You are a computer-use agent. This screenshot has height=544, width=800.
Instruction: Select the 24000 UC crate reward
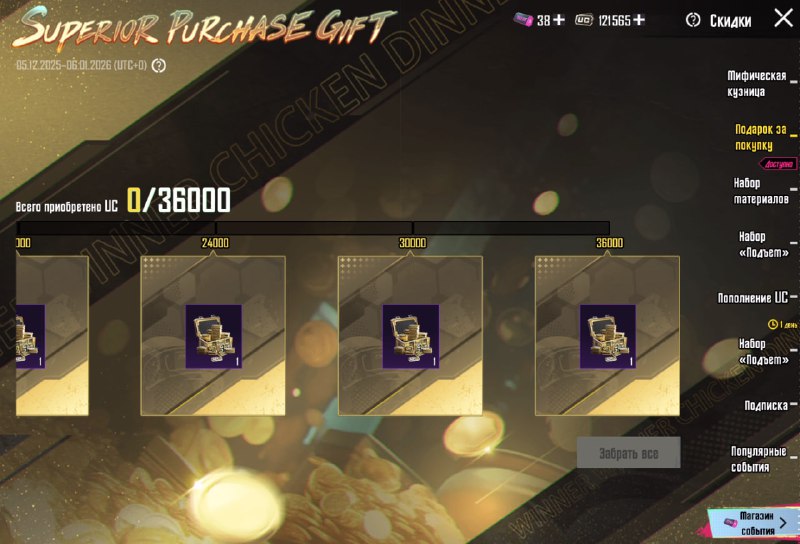(x=213, y=336)
